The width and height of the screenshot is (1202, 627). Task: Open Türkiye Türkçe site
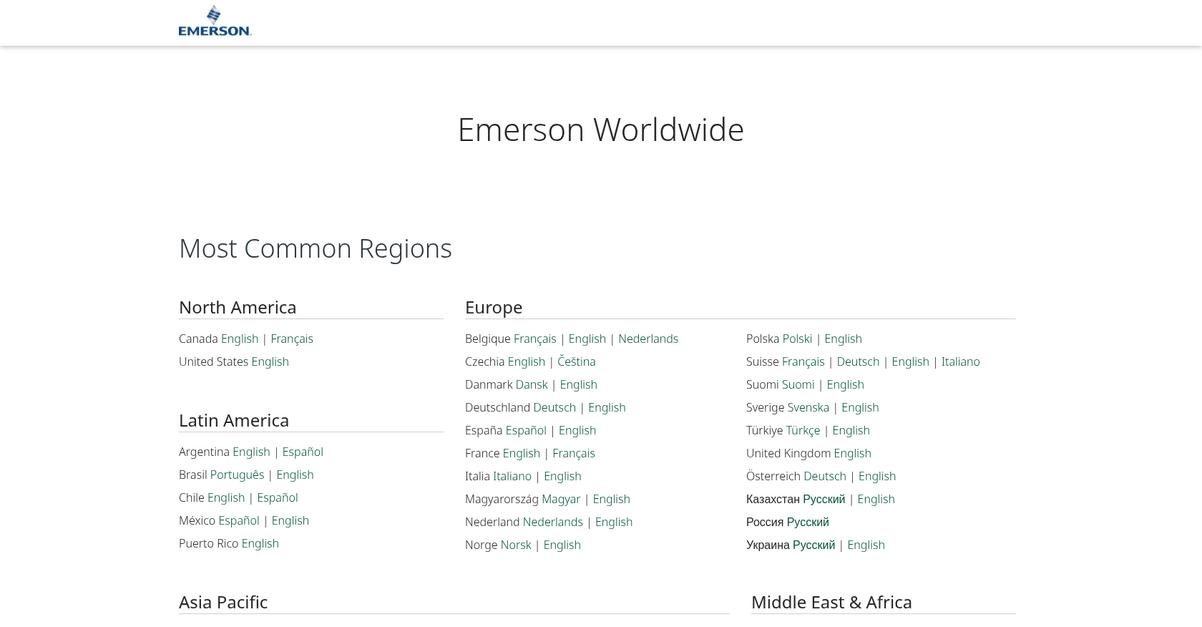click(x=803, y=431)
